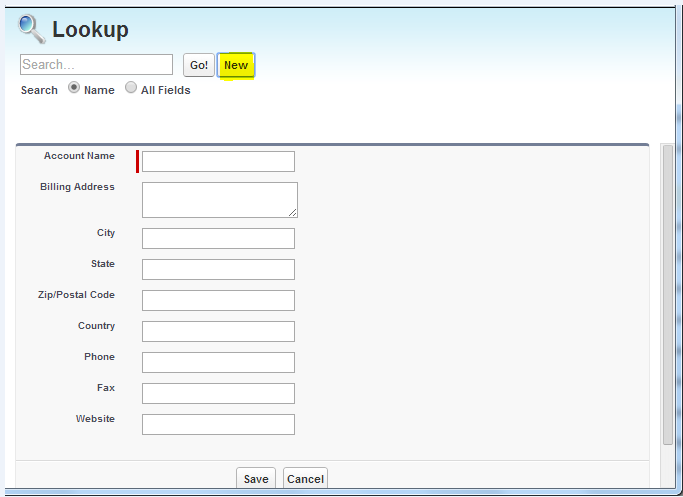Click the Phone label
The height and width of the screenshot is (497, 683).
(99, 356)
